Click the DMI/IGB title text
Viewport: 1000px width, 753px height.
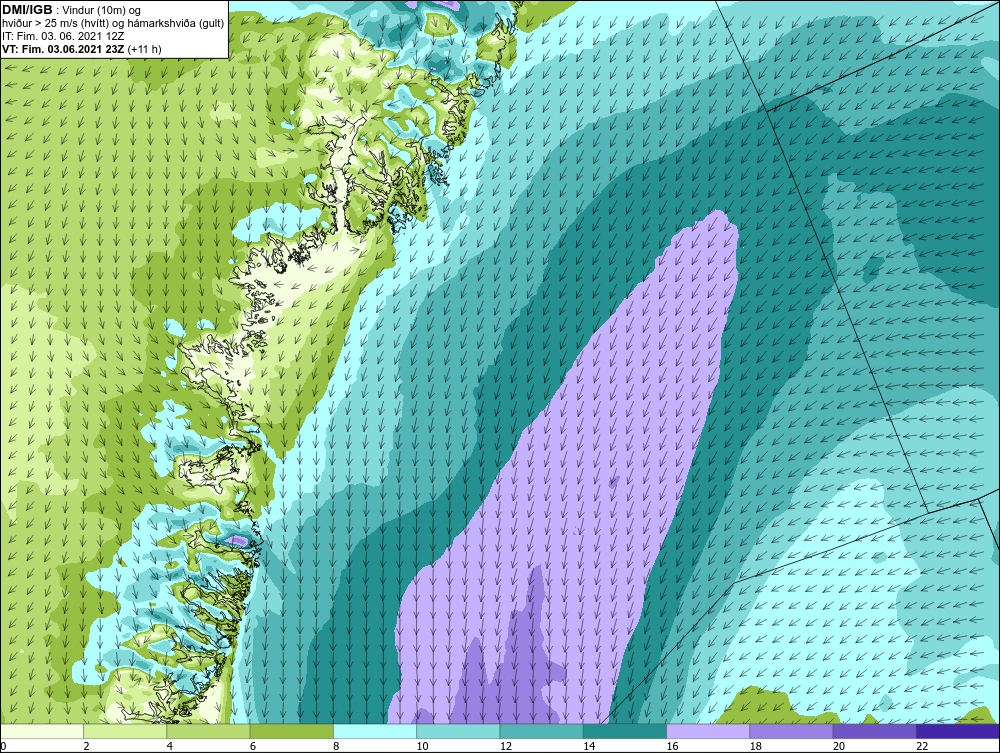pyautogui.click(x=27, y=10)
